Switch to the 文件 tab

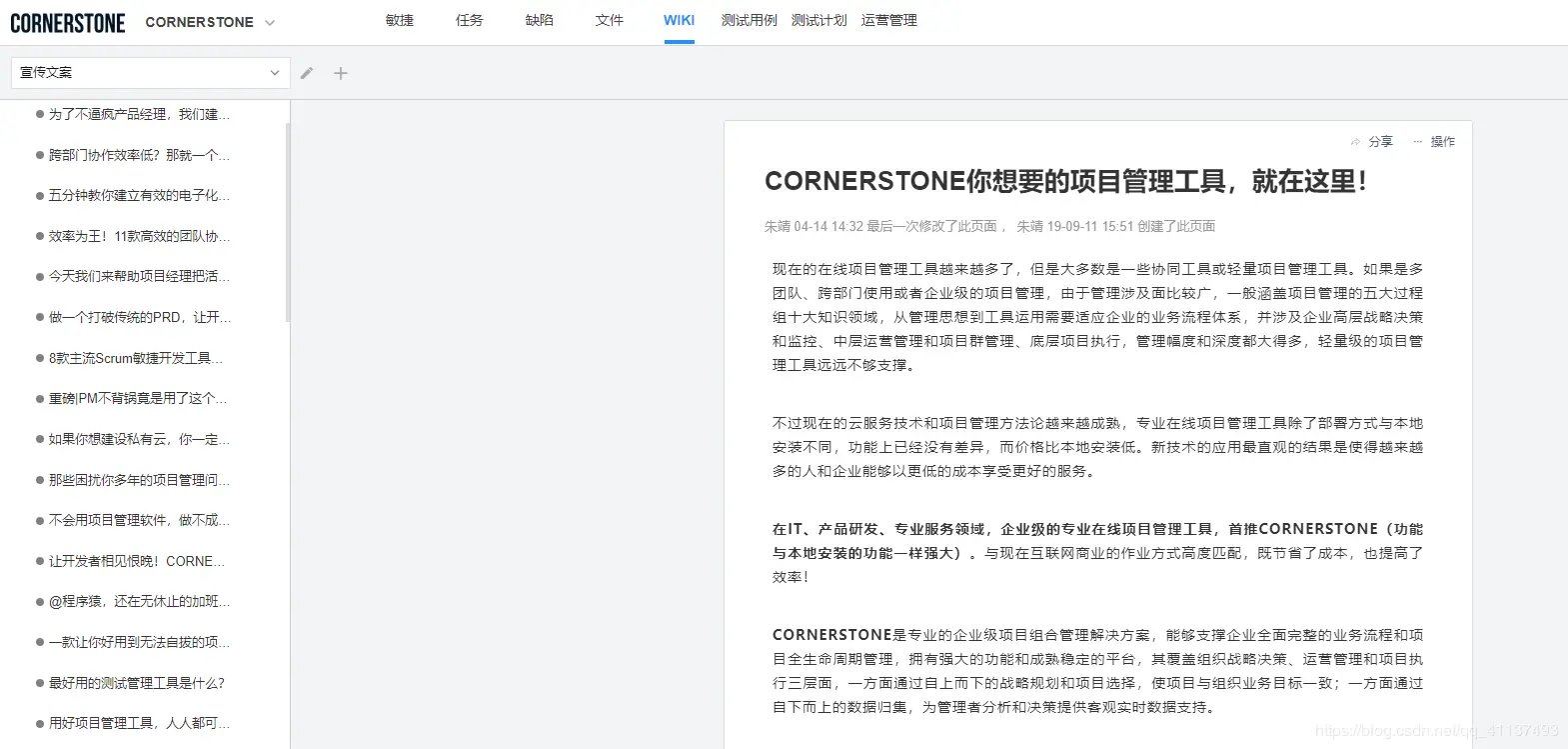(610, 20)
